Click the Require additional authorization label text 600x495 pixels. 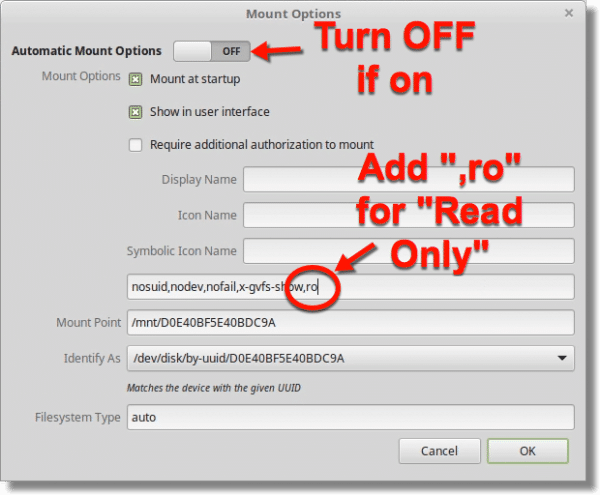262,145
